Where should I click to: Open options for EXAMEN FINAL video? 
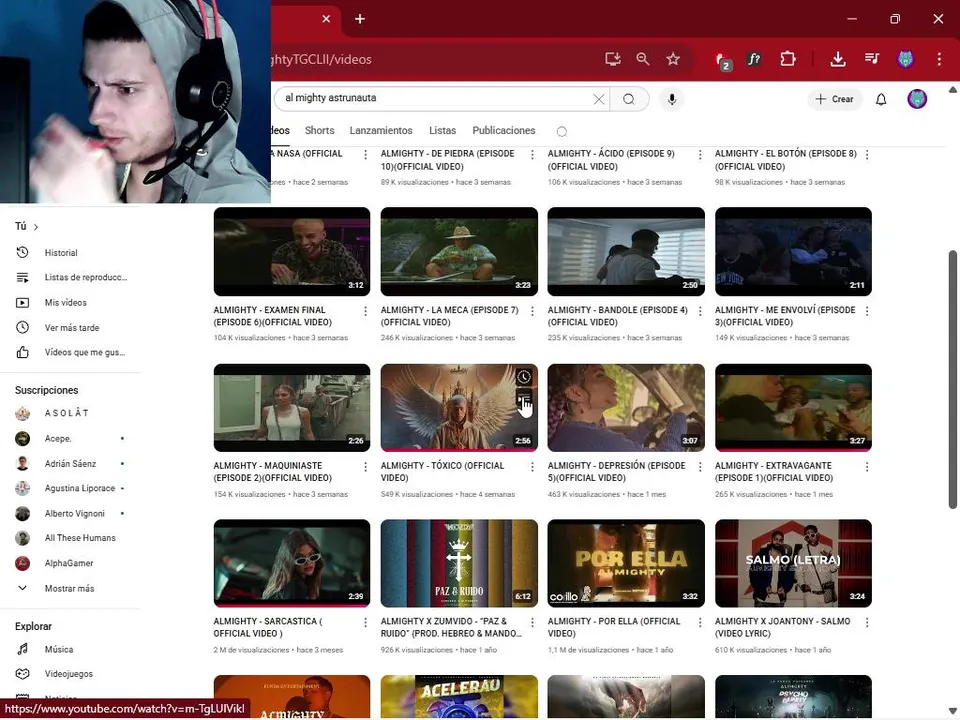coord(366,311)
